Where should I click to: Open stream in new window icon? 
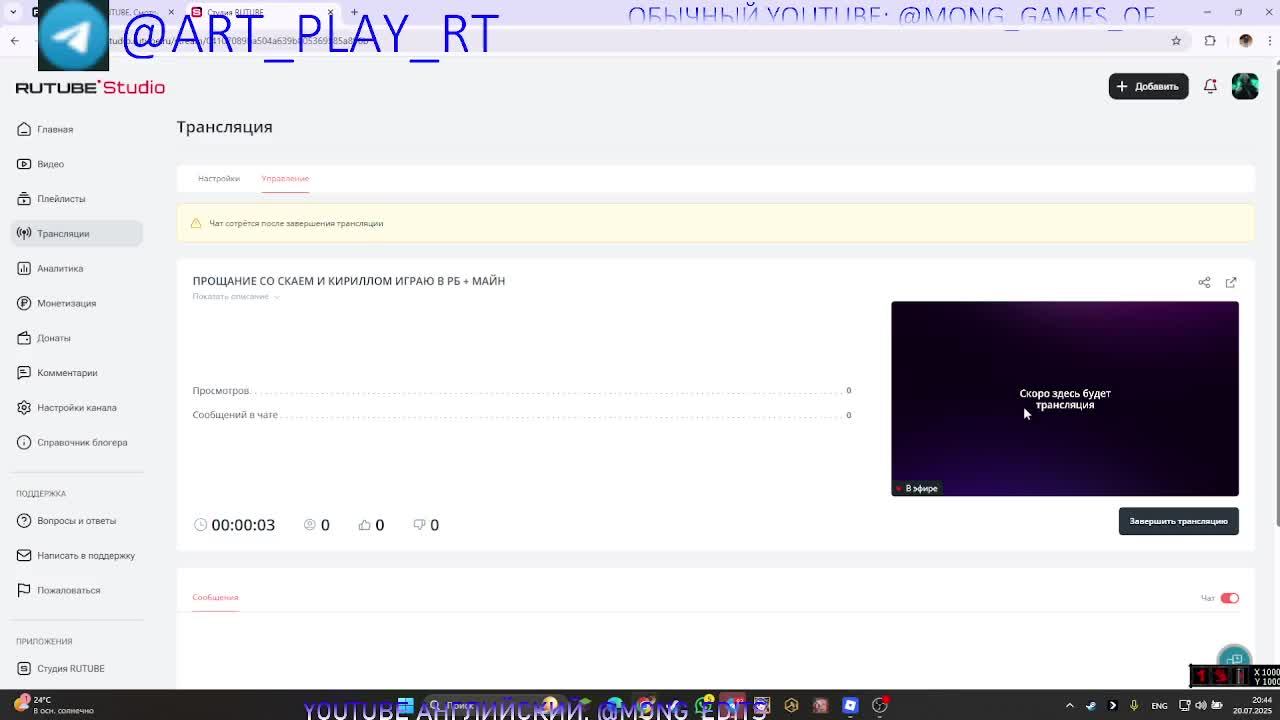coord(1231,282)
